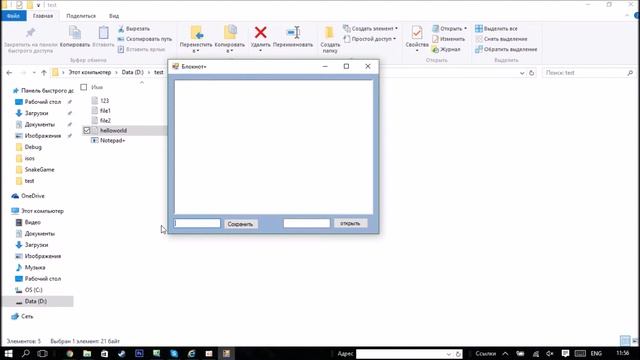Image resolution: width=640 pixels, height=360 pixels.
Task: Click Select none (Снять выделение)
Action: (x=501, y=39)
